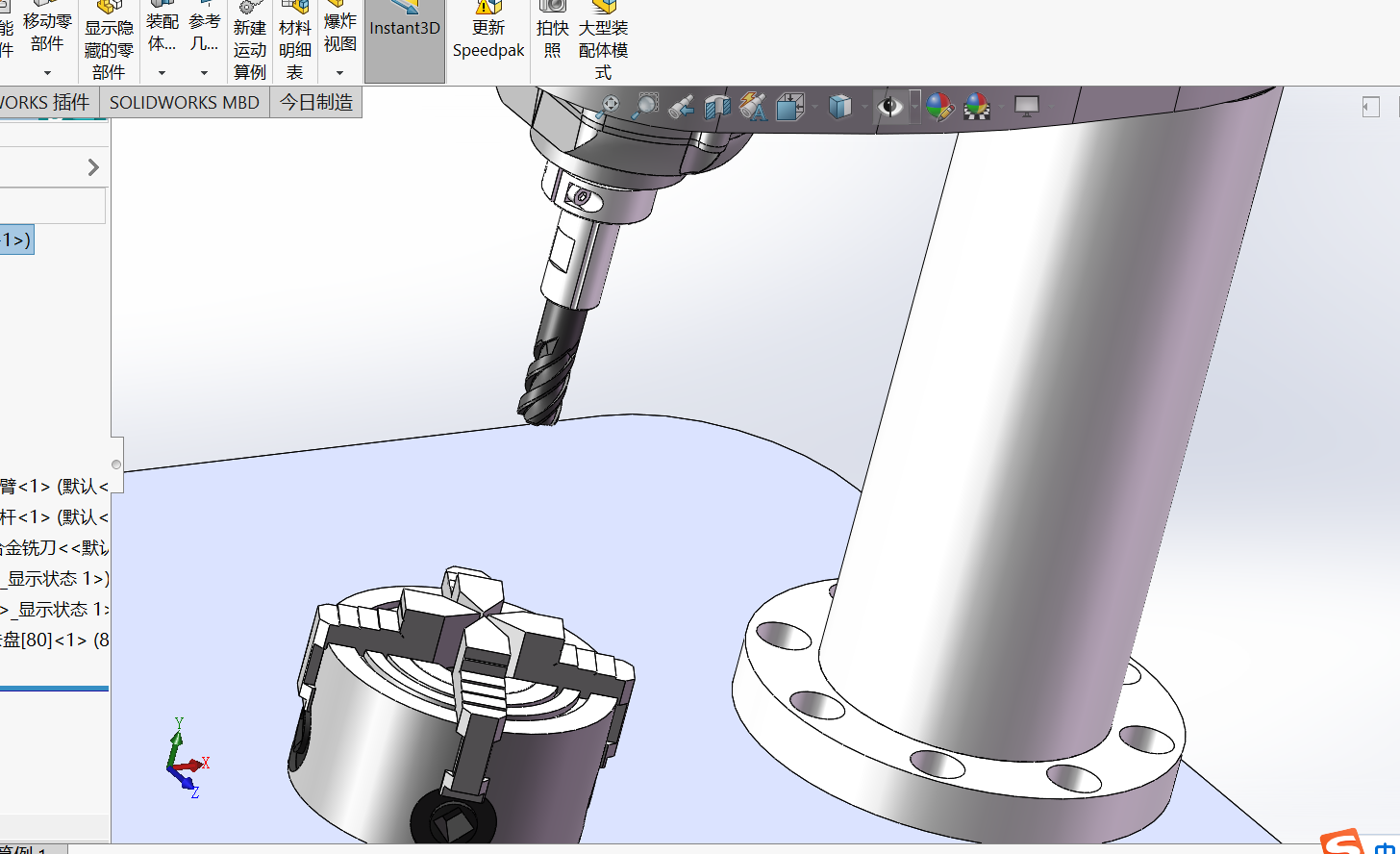
Task: Open the Hide/Show Items dropdown arrow
Action: [915, 106]
